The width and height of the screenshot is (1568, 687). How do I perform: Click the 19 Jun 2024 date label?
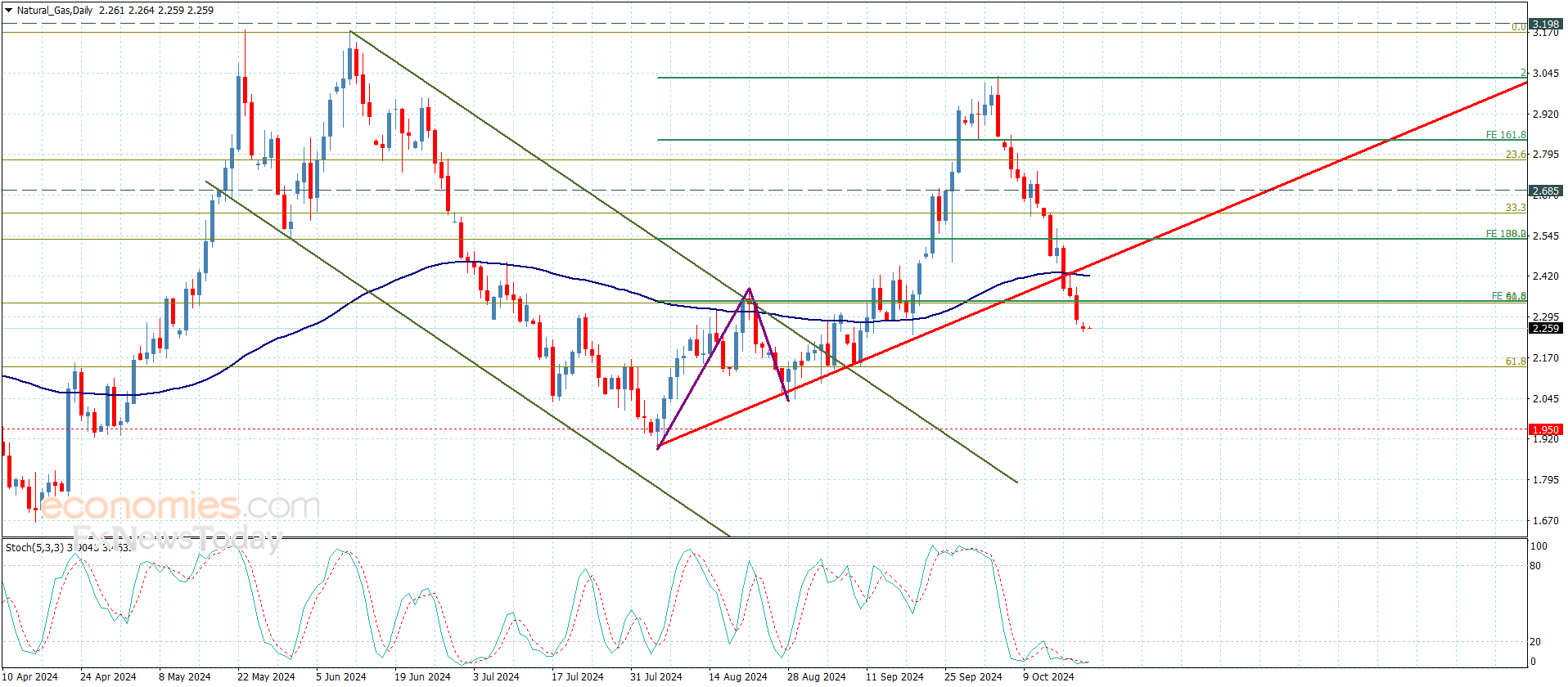tap(422, 676)
